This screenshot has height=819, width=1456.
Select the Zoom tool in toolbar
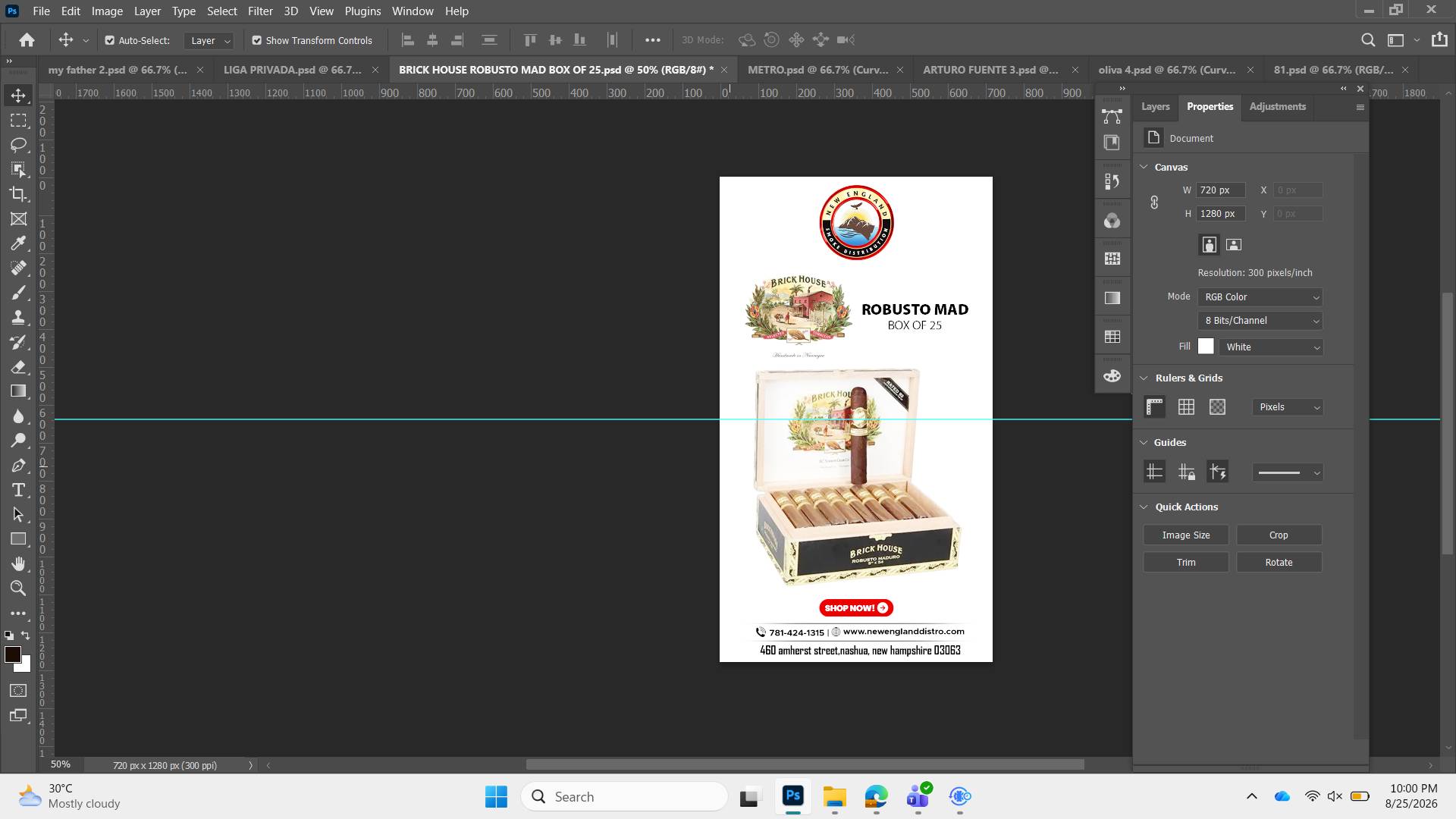(18, 588)
